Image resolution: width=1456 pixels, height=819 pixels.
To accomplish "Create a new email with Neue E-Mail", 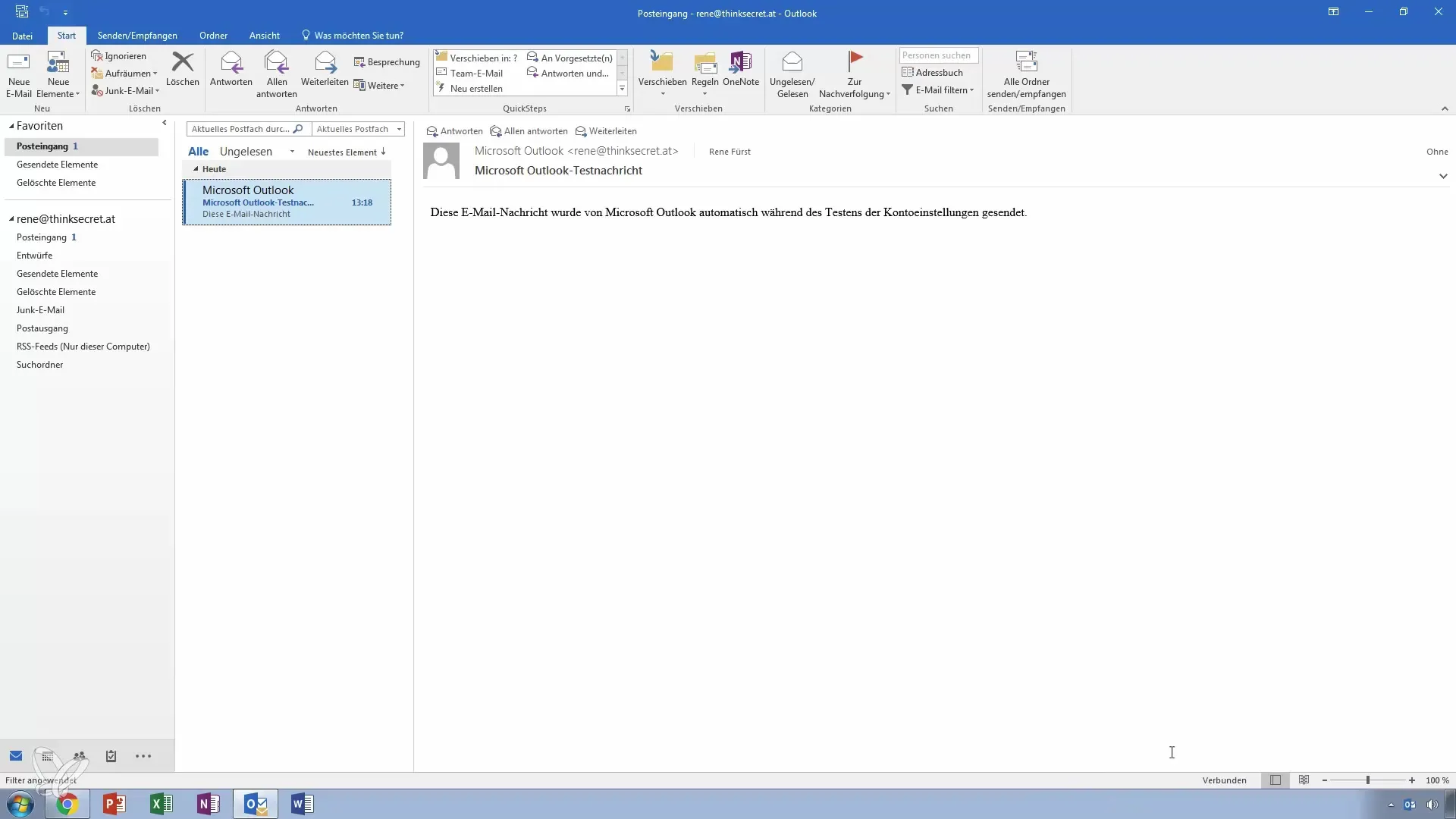I will [x=19, y=75].
